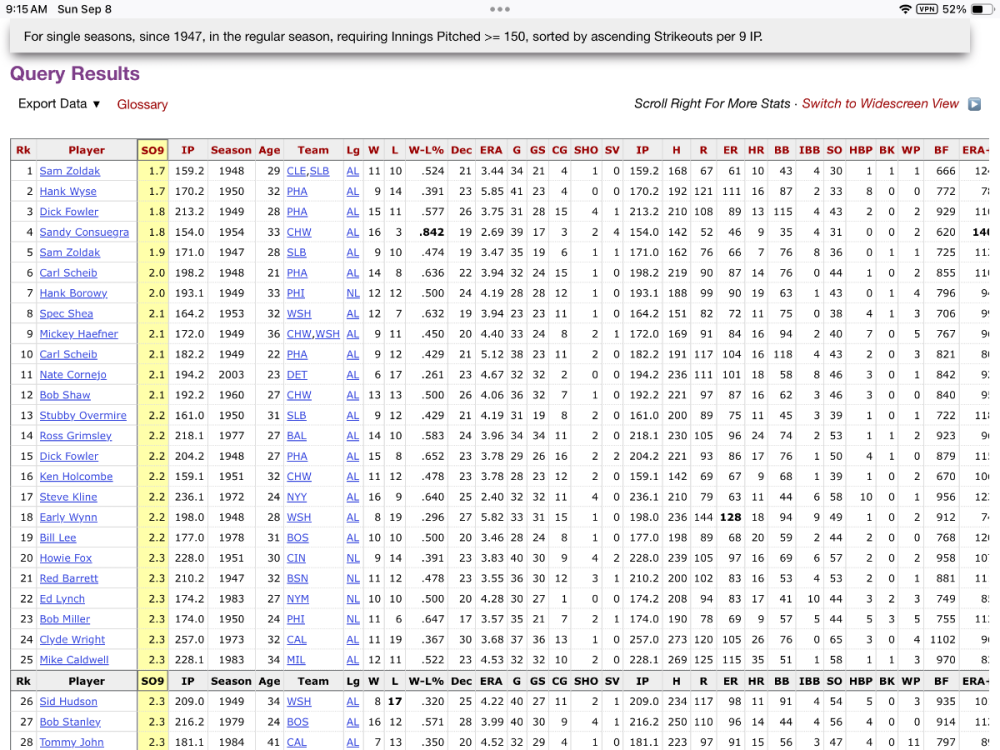The image size is (1000, 750).
Task: Open the Tommy John player link
Action: 71,742
